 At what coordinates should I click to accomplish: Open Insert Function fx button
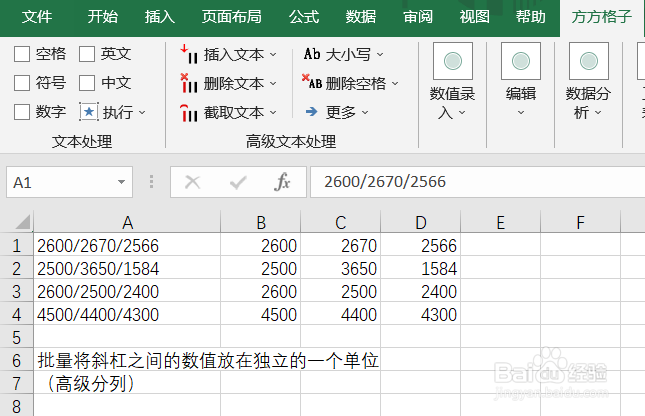(x=282, y=182)
